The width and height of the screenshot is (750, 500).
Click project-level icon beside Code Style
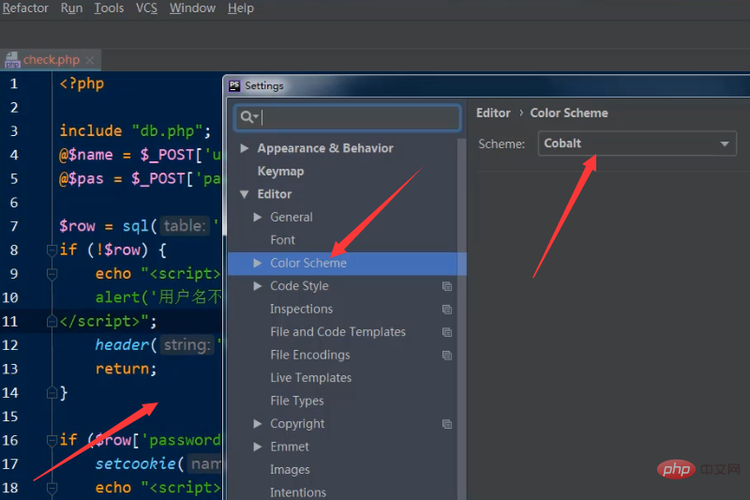click(447, 287)
